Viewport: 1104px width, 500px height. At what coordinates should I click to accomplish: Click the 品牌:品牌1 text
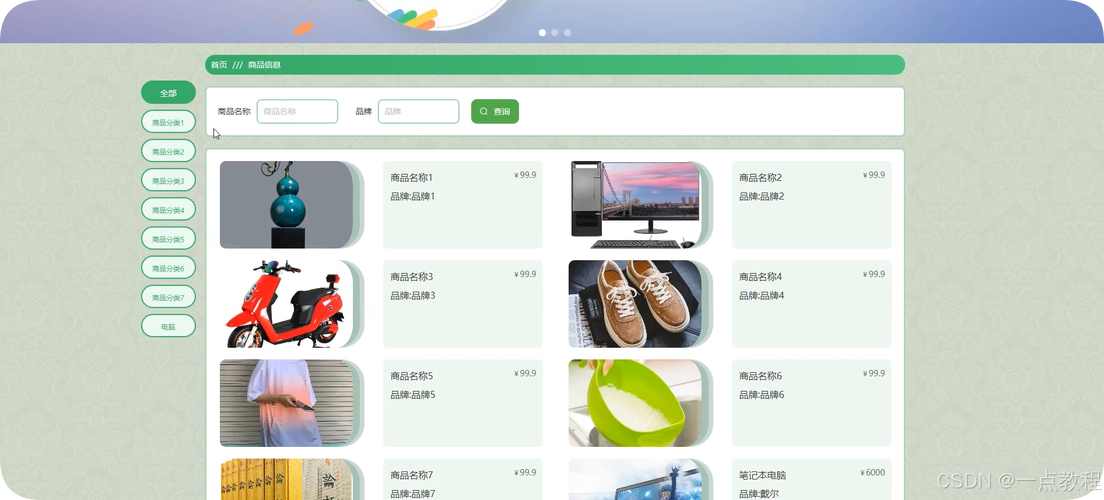point(413,196)
